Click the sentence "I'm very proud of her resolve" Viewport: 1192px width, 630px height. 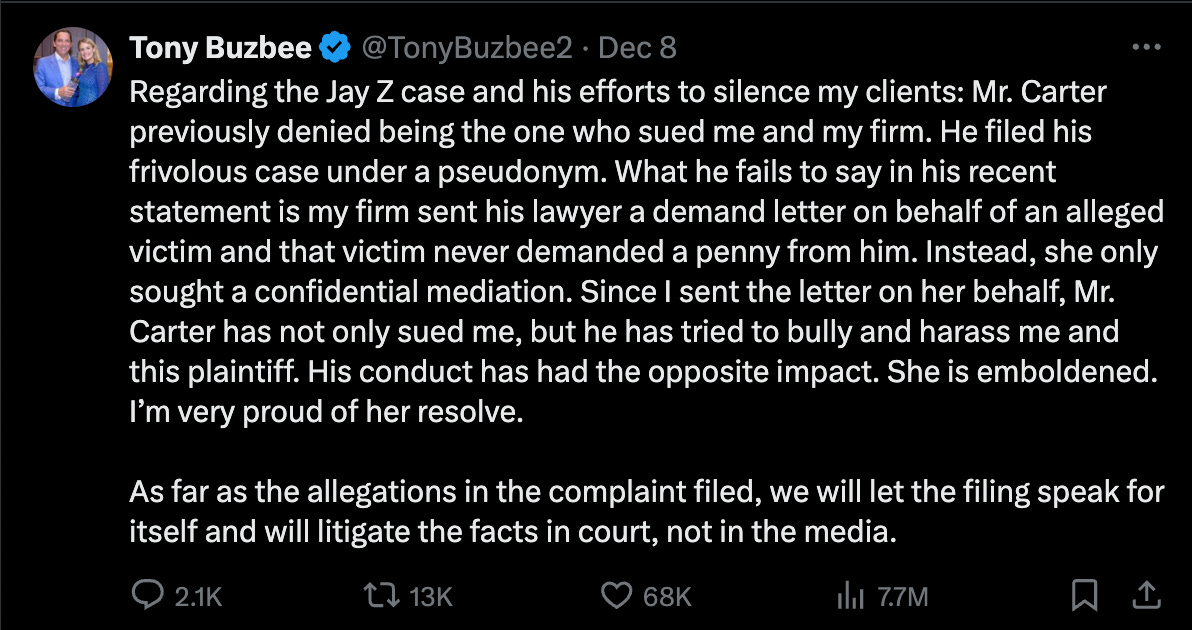coord(327,413)
